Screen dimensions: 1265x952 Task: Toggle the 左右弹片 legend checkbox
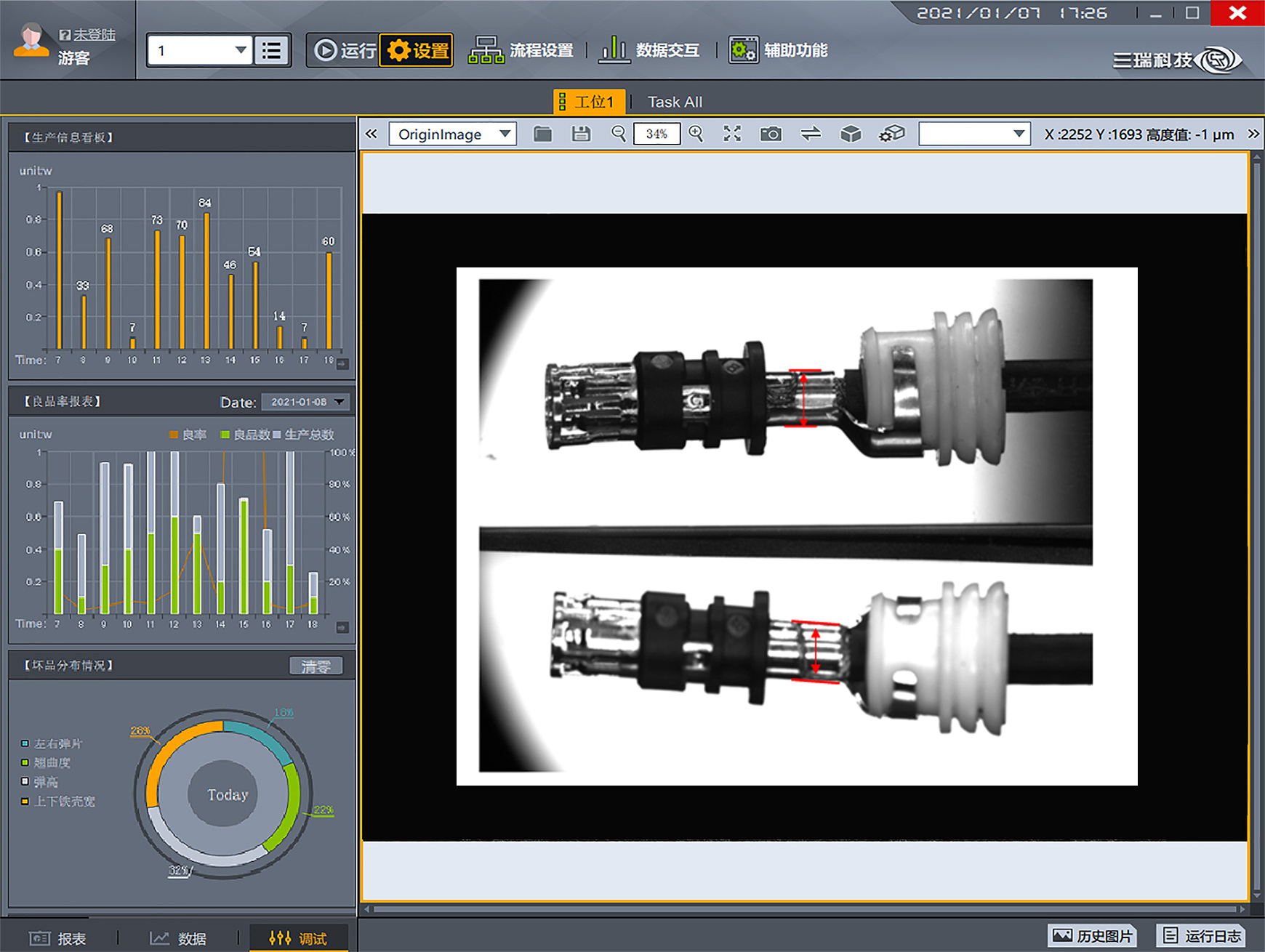click(25, 743)
